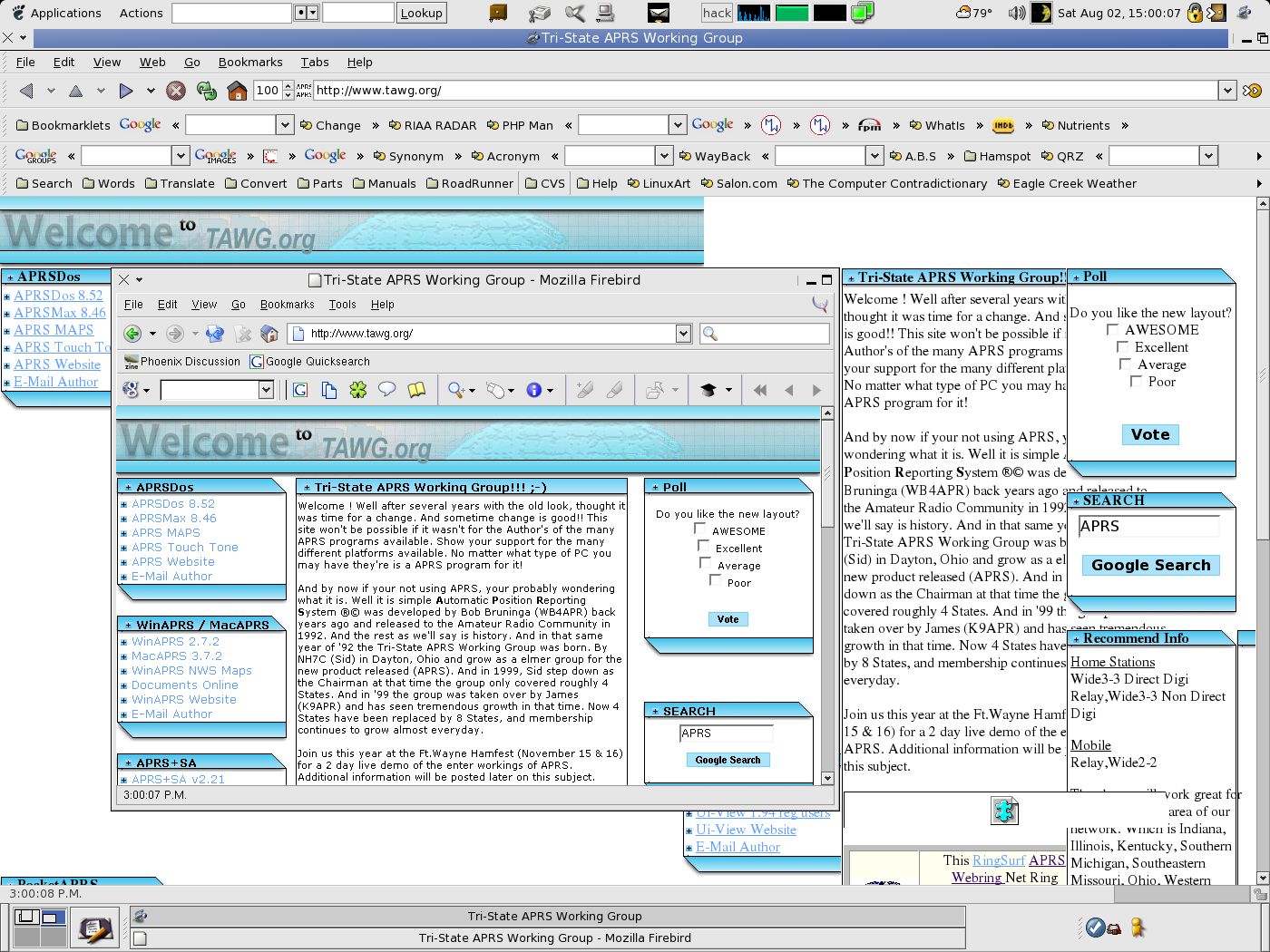Check Excellent in the Firebird poll
This screenshot has width=1270, height=952.
click(703, 546)
